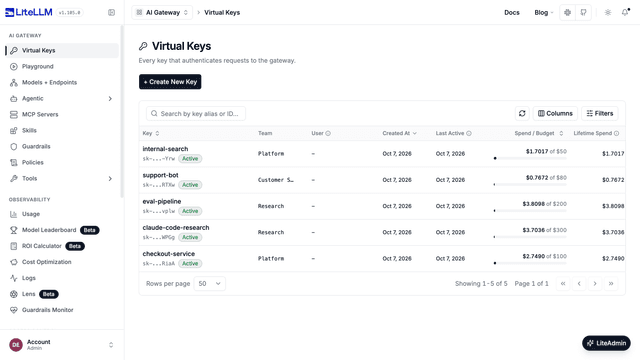Open AI Gateway switcher dropdown

(162, 13)
